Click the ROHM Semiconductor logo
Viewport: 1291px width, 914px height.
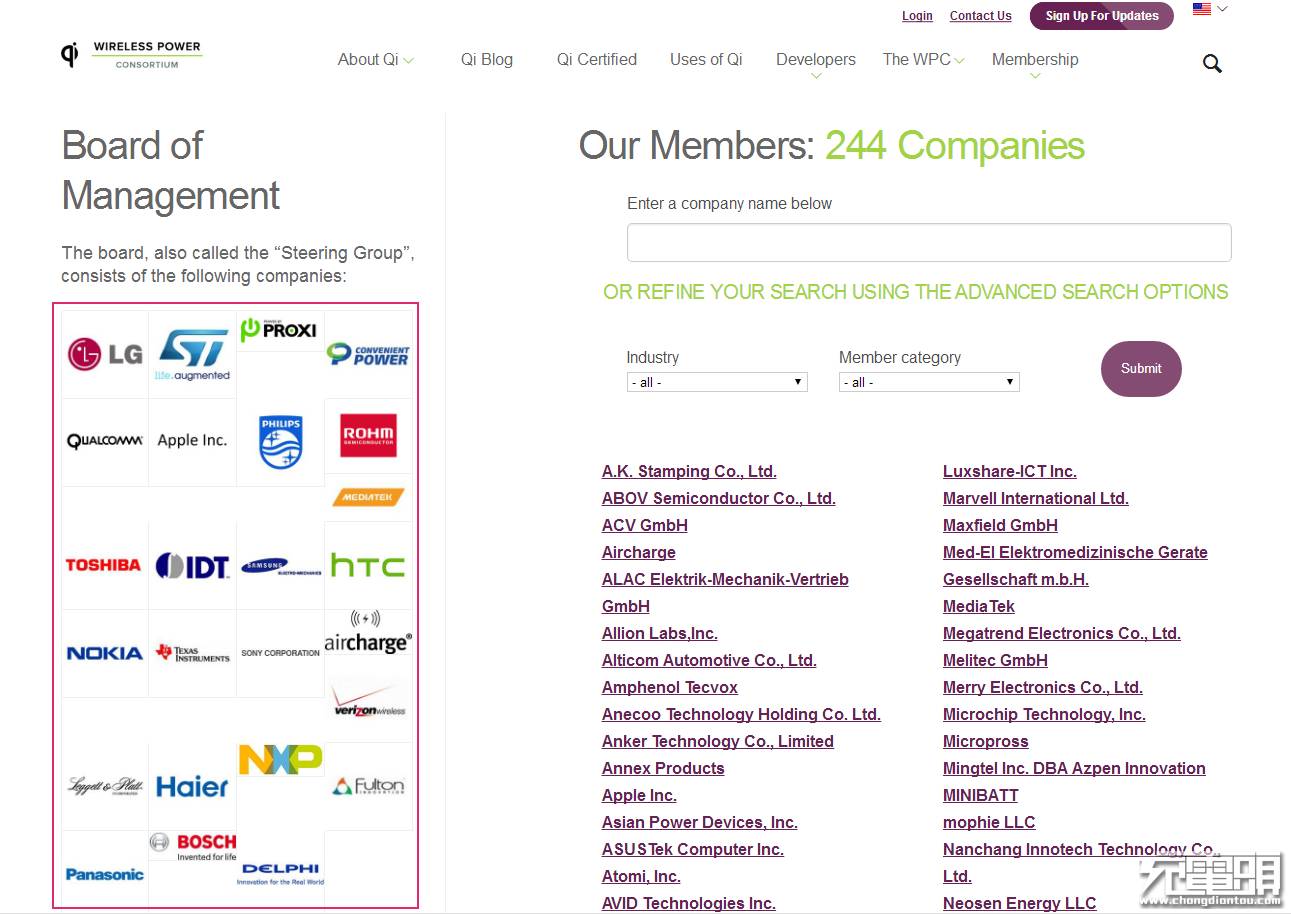(x=368, y=435)
